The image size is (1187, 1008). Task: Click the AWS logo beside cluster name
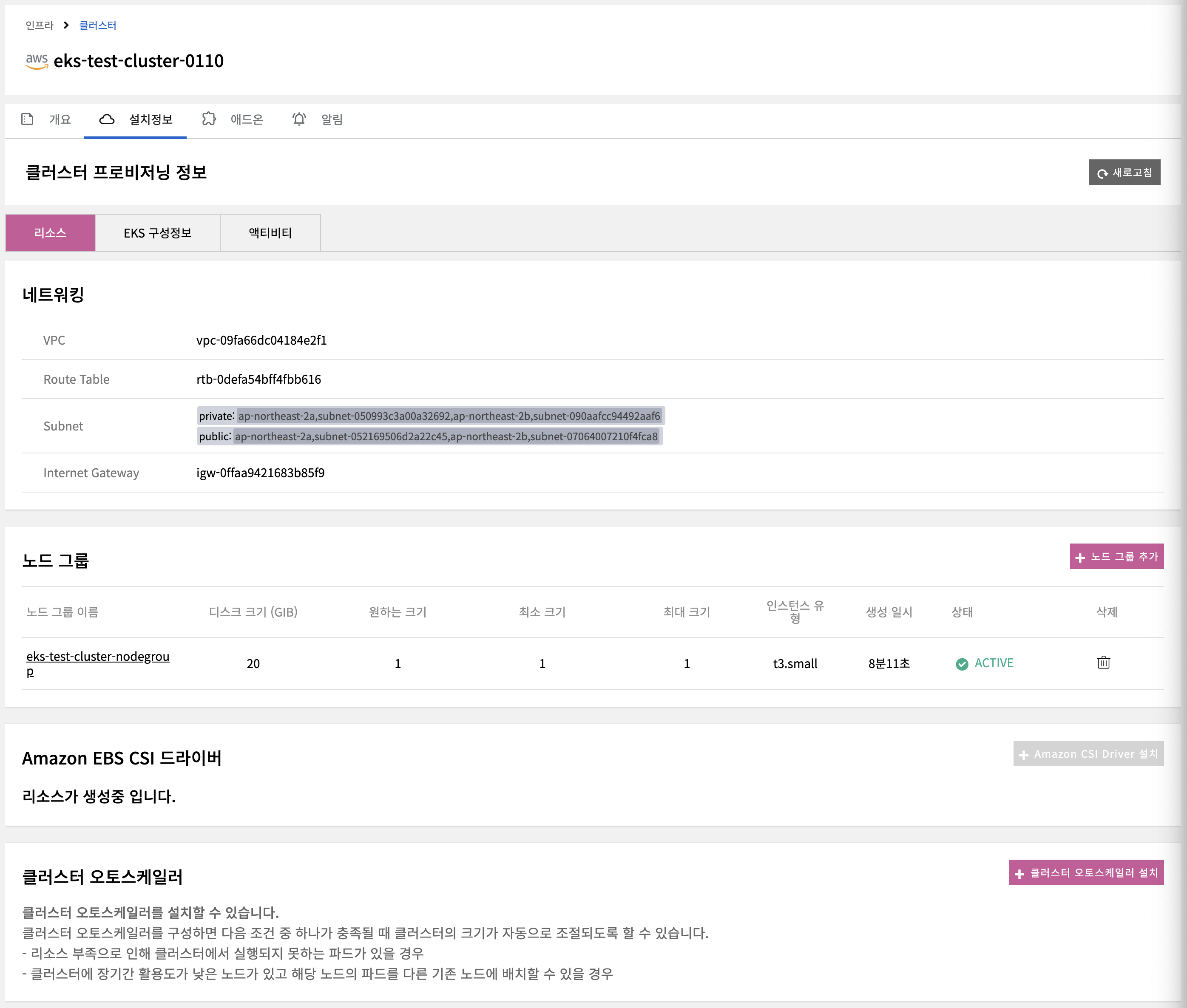[x=37, y=61]
